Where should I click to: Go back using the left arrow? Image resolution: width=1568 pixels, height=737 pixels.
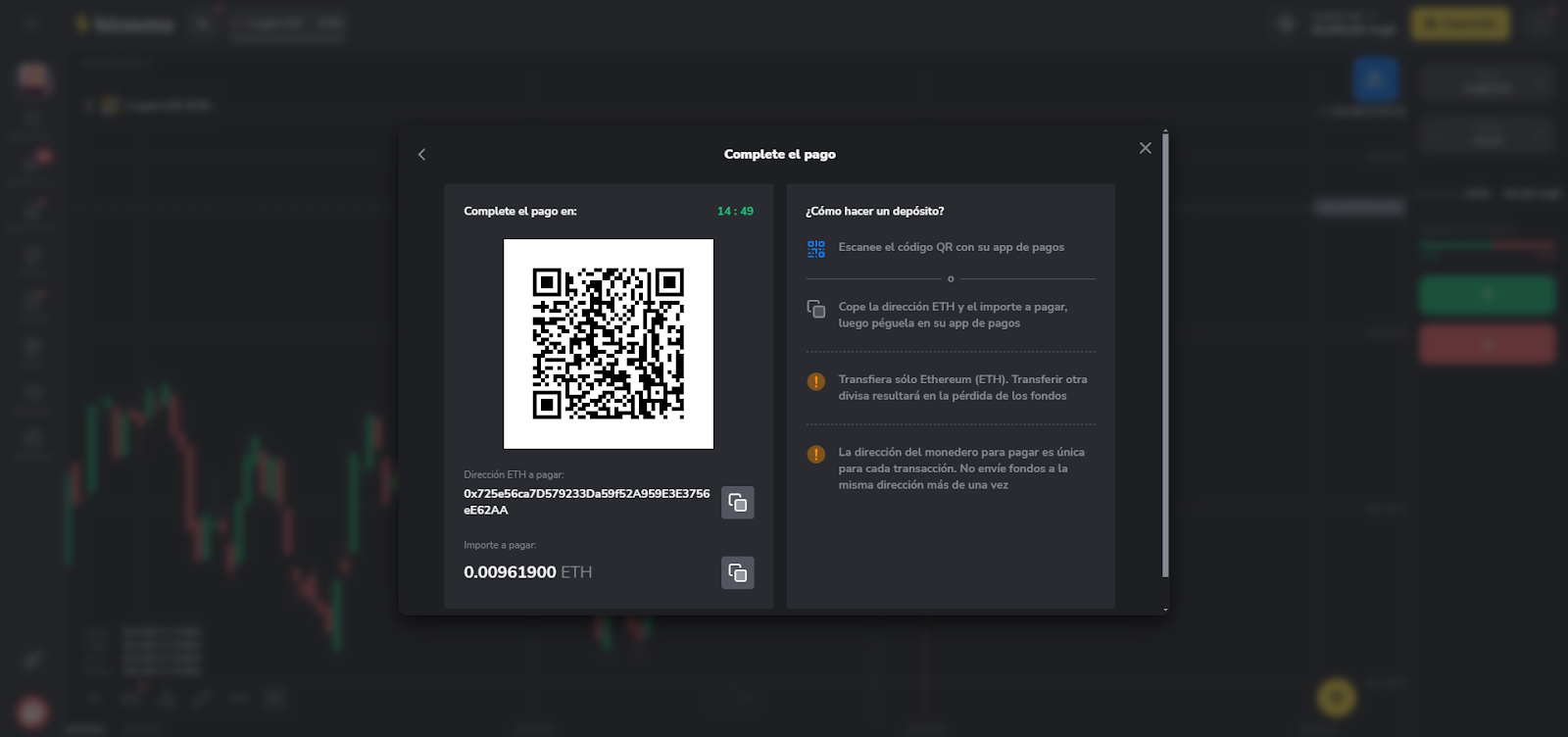422,155
